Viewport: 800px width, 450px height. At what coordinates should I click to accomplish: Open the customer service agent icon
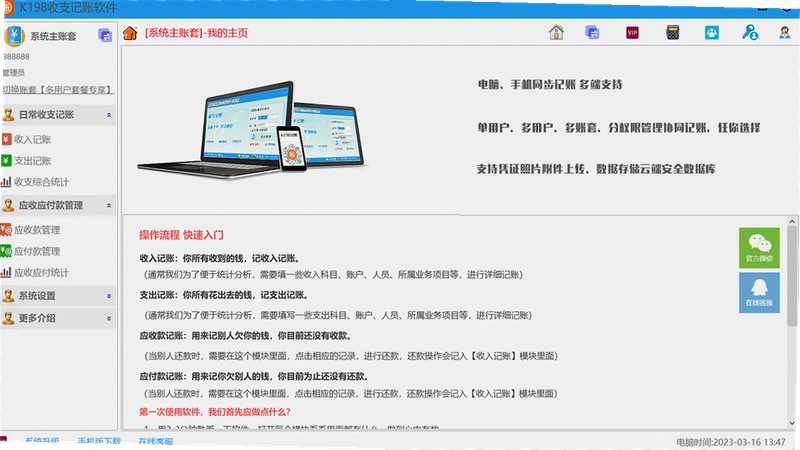pyautogui.click(x=785, y=33)
